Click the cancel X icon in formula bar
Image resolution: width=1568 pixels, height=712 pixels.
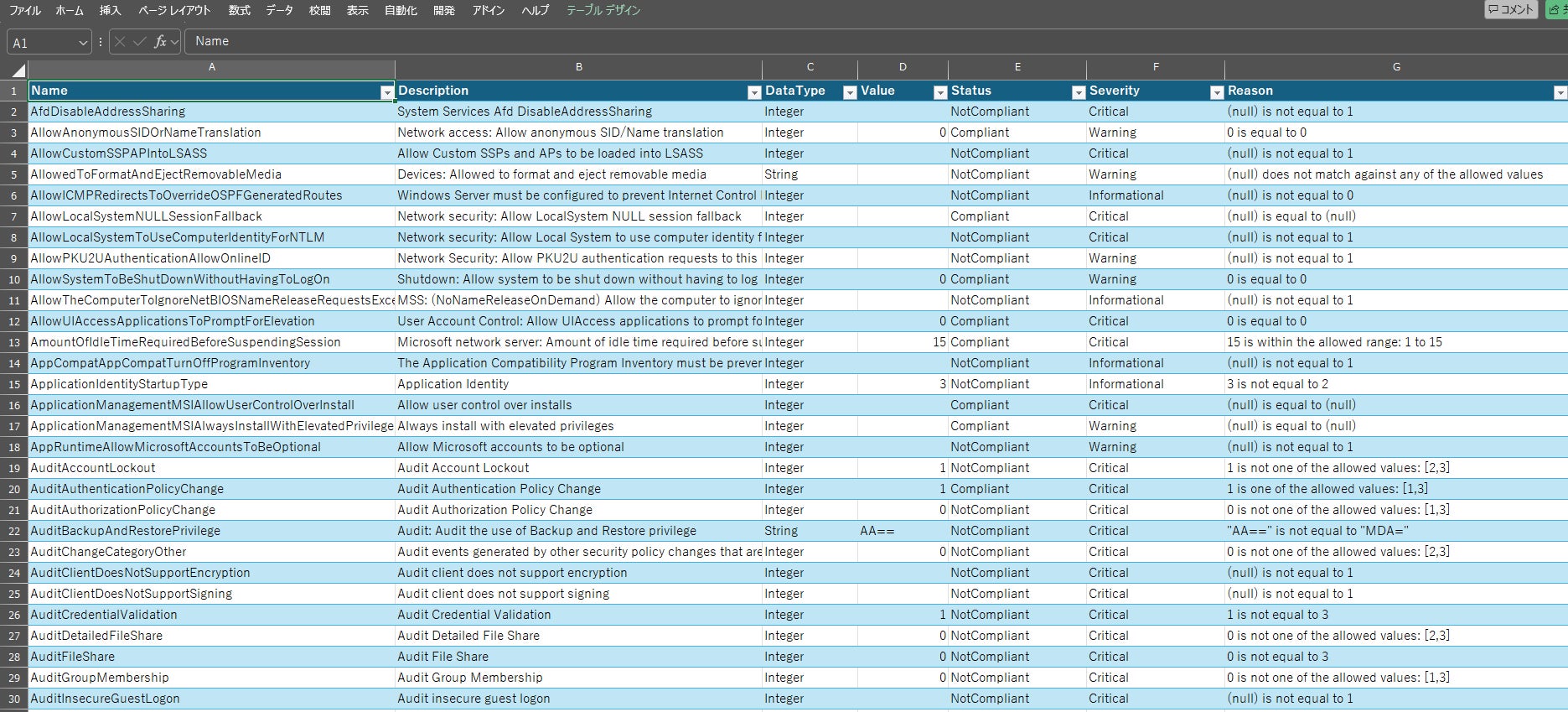pos(120,42)
